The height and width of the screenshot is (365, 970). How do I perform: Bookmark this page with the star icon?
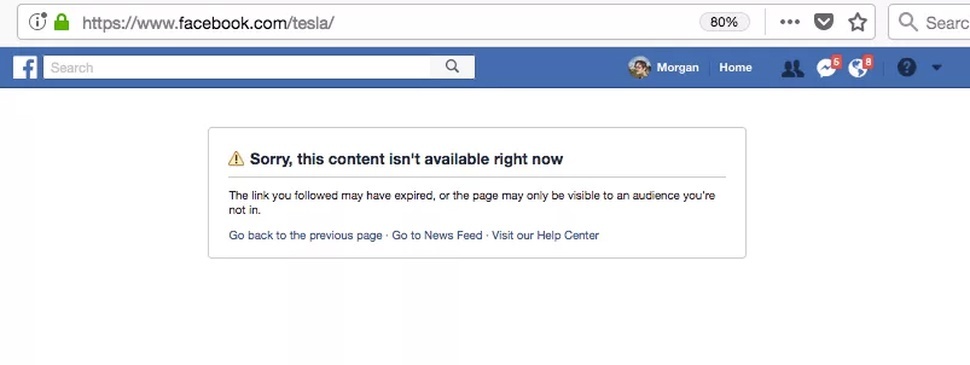(857, 22)
